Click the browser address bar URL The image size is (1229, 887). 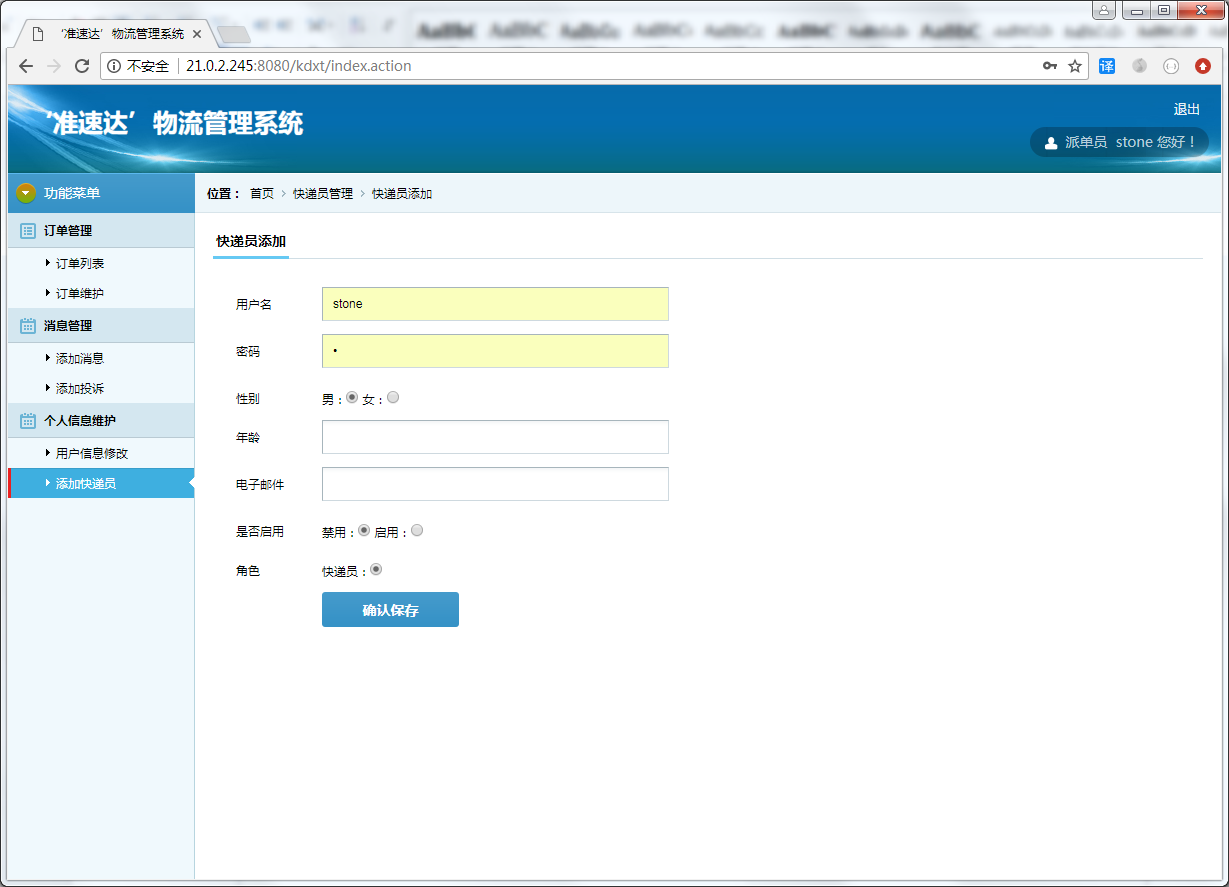(x=299, y=66)
